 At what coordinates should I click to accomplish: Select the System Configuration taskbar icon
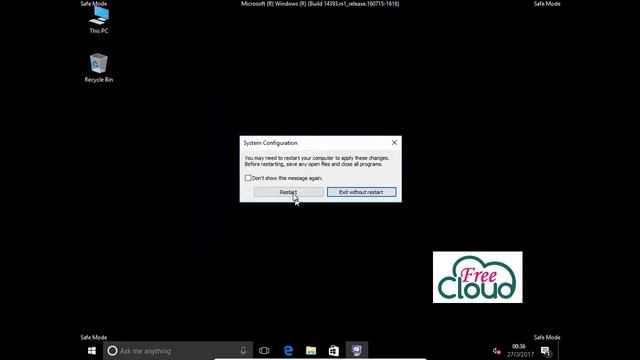(x=357, y=351)
